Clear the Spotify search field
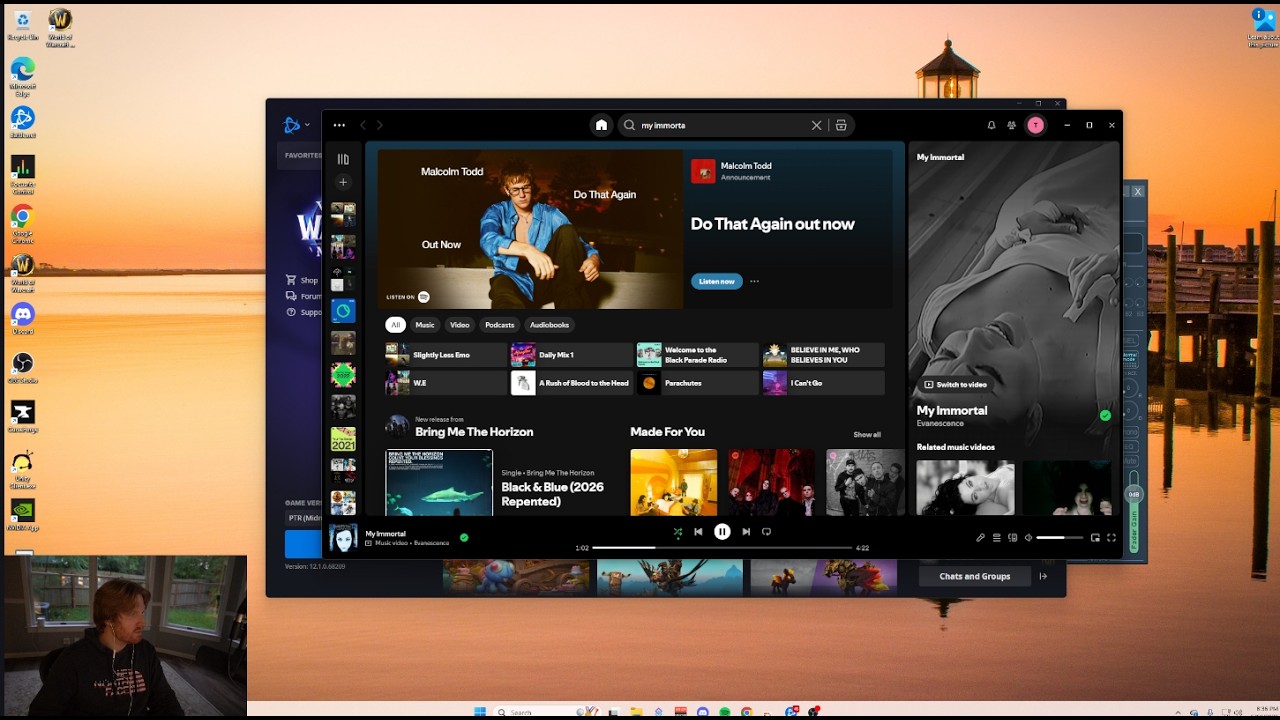This screenshot has width=1280, height=720. (x=816, y=125)
